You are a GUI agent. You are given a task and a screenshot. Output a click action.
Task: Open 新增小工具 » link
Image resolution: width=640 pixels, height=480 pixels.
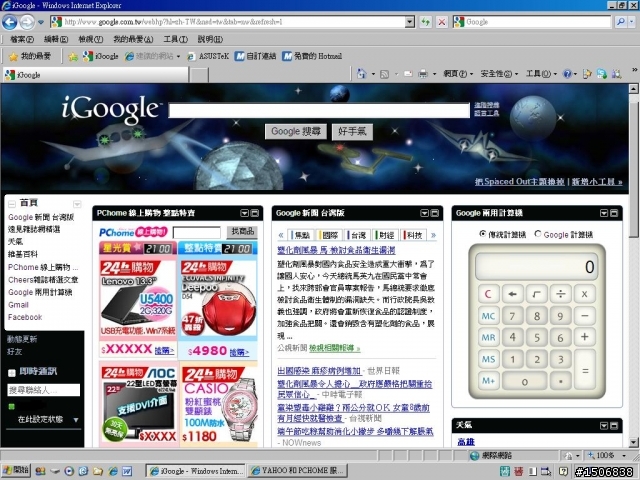click(x=597, y=182)
